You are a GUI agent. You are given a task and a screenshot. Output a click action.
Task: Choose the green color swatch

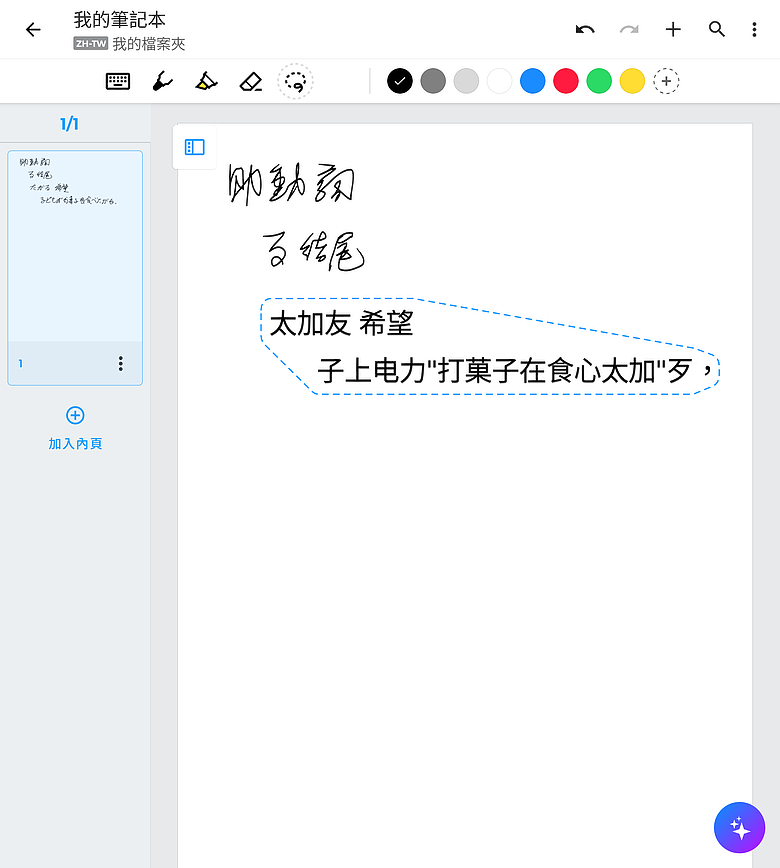tap(599, 81)
